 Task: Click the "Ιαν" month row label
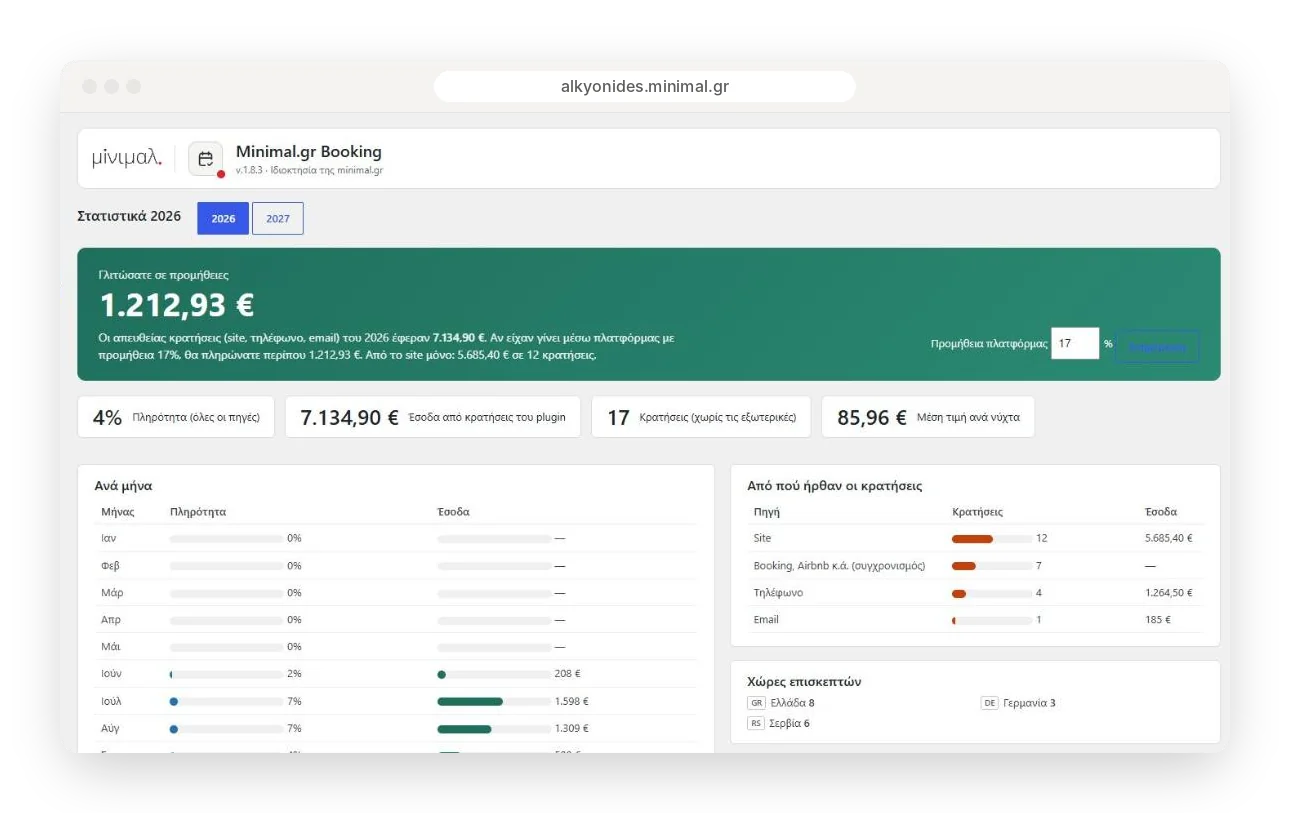click(109, 538)
